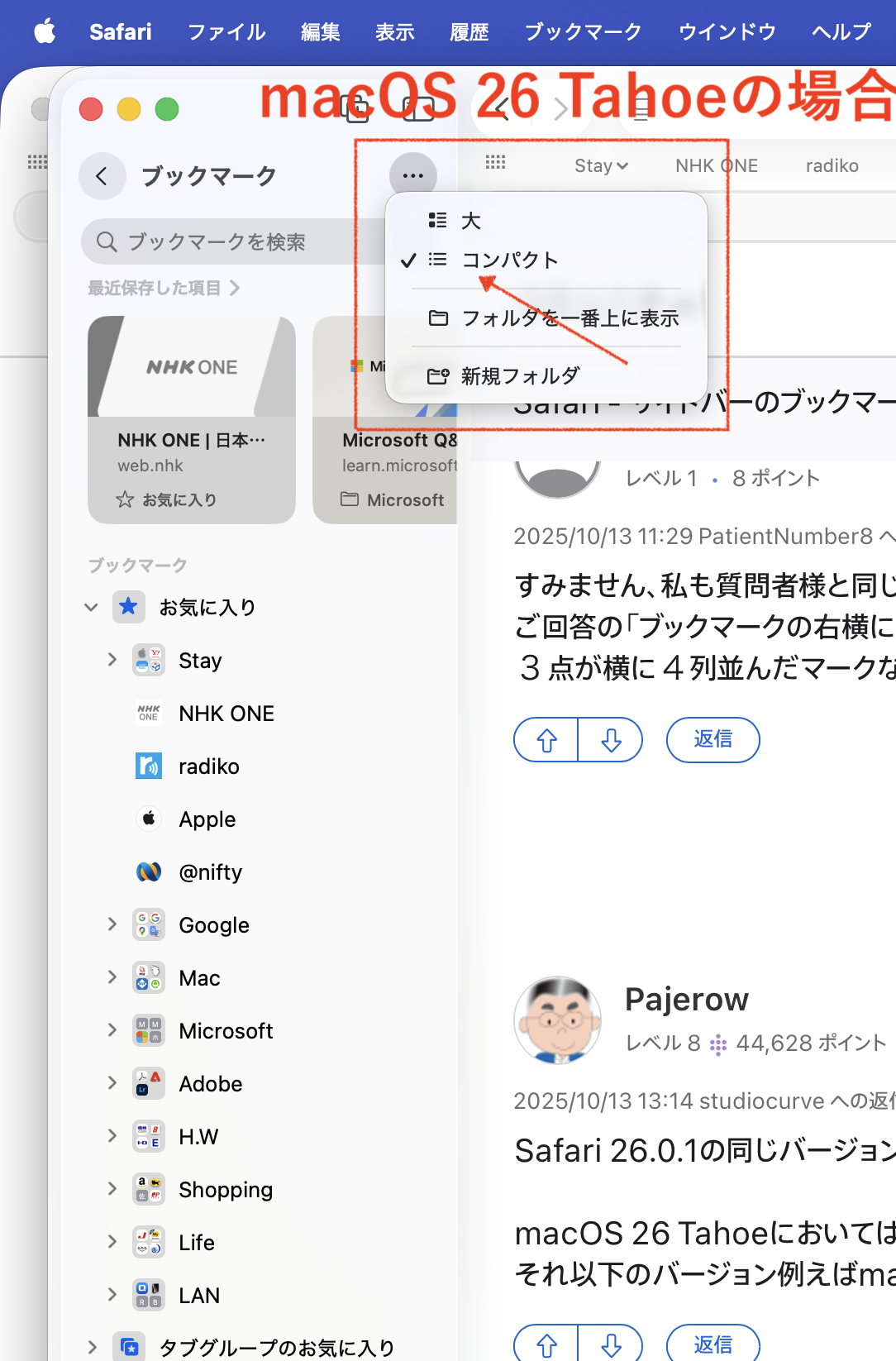Open the ヘルプ menu
Screen dimensions: 896x1361
841,31
